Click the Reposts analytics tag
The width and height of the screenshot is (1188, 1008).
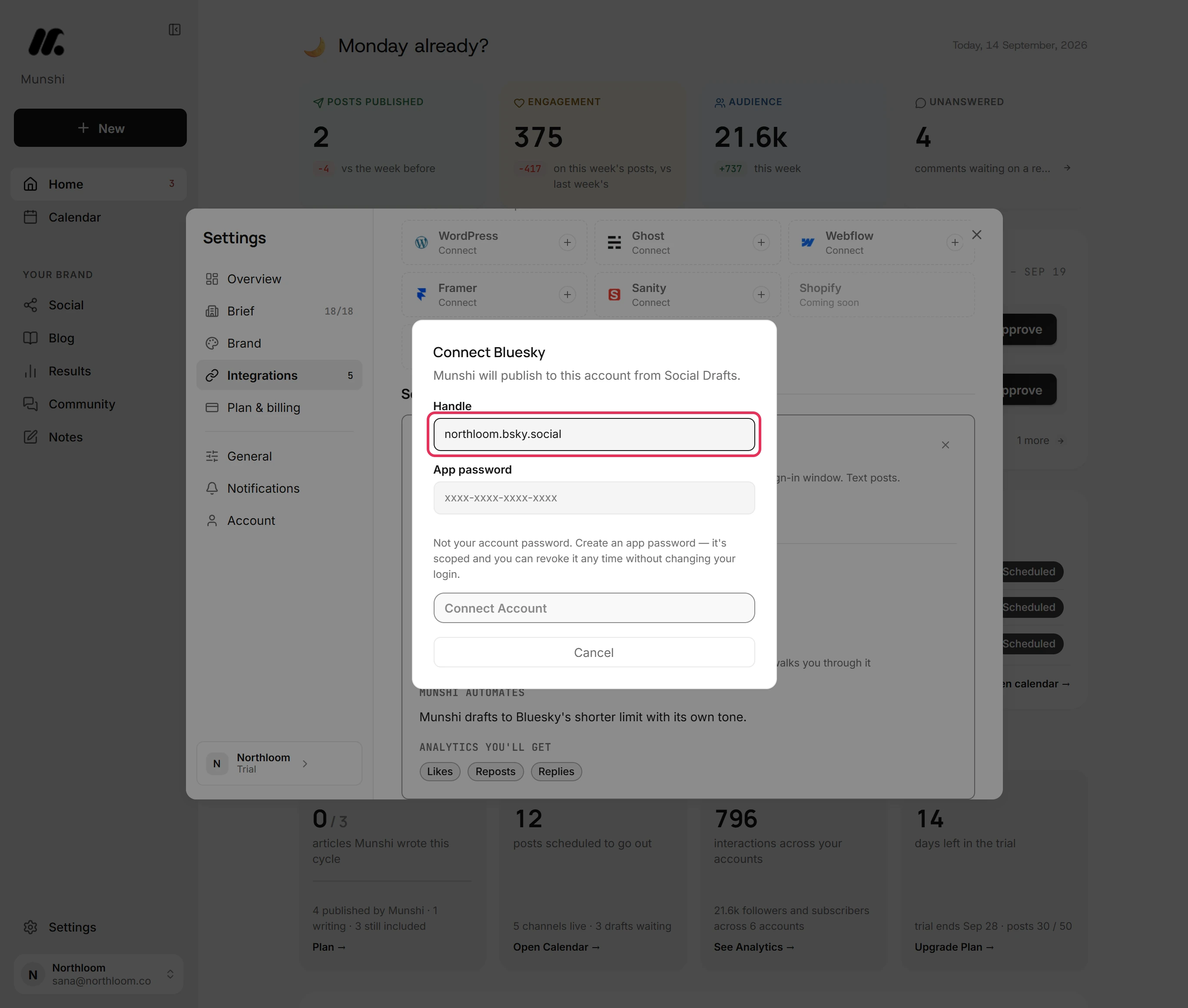click(495, 772)
